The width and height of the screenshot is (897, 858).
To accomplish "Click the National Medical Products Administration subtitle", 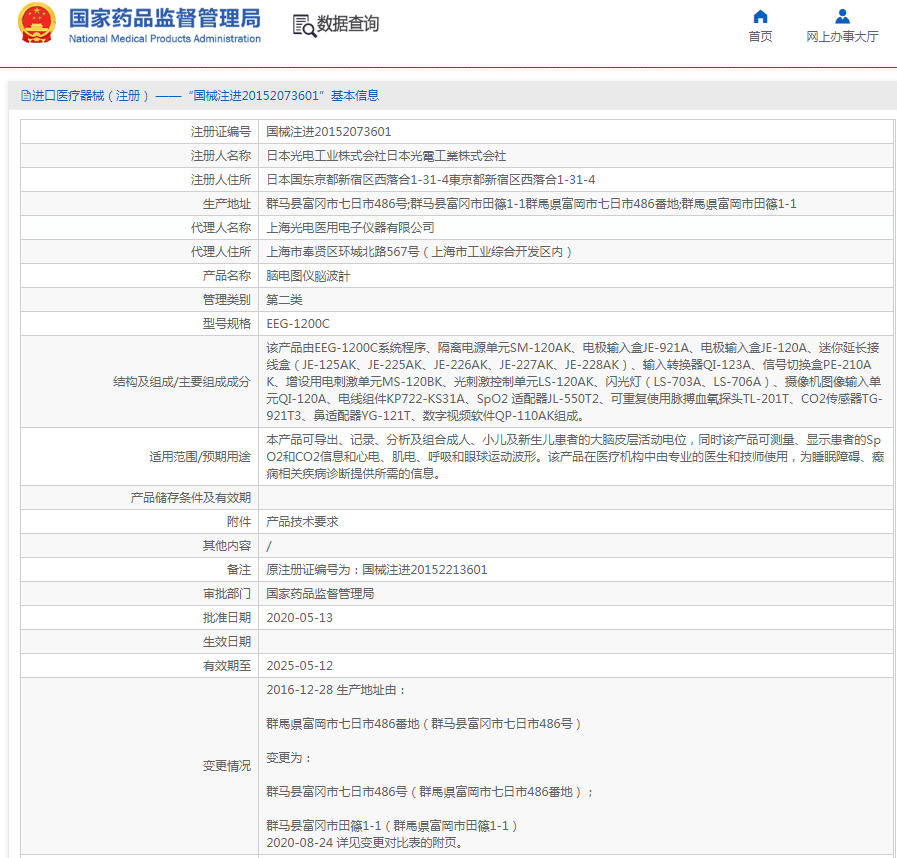I will (x=164, y=39).
